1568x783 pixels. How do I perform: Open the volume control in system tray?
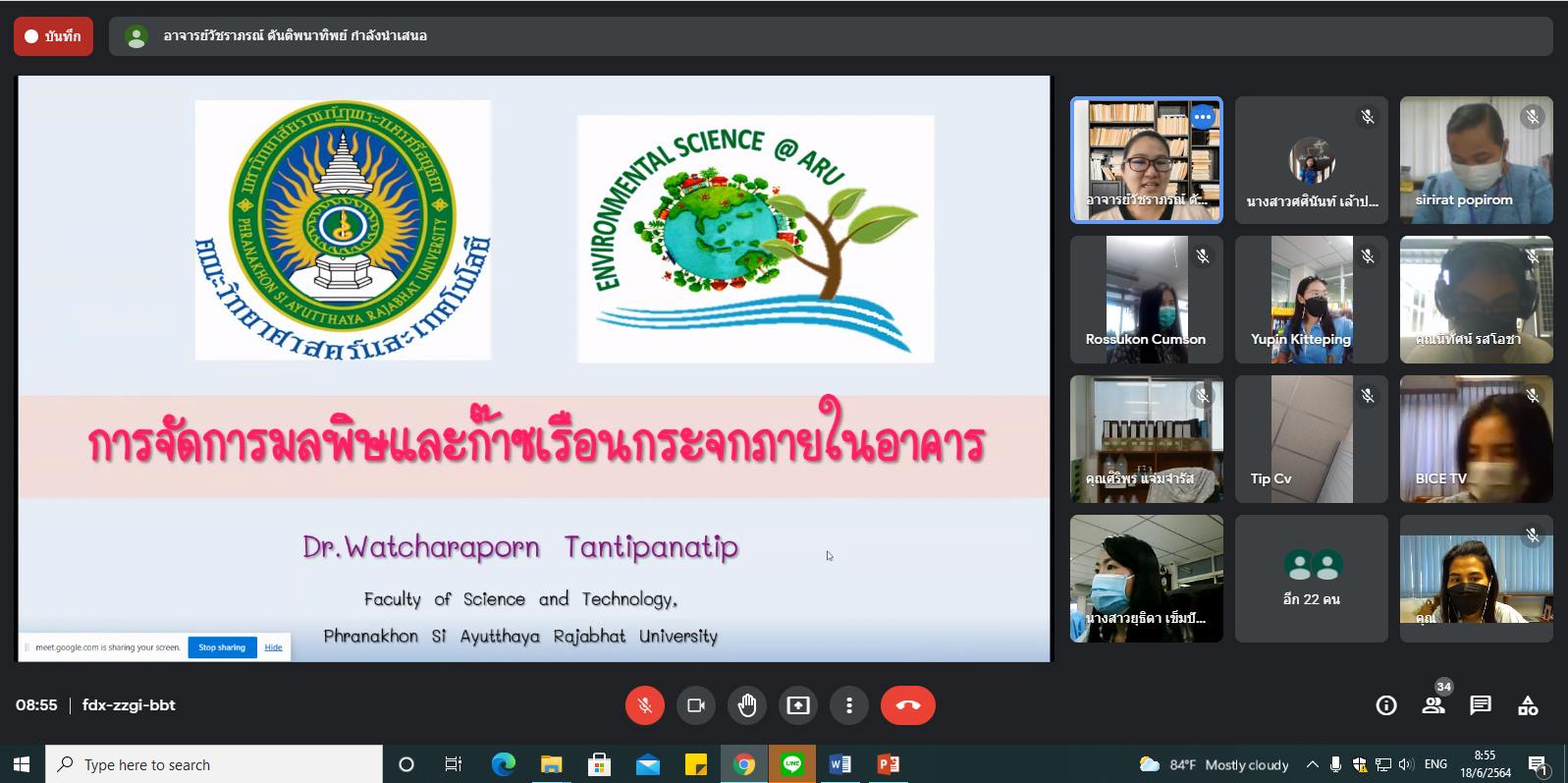tap(1406, 764)
